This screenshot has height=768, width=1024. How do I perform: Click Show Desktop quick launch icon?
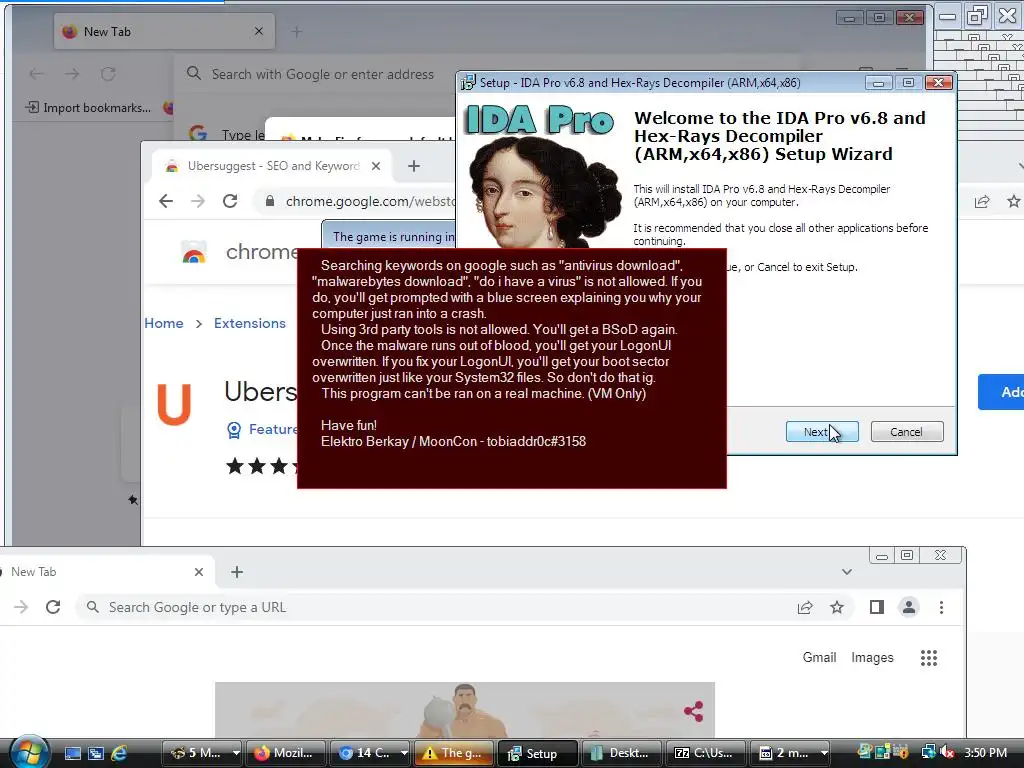click(72, 753)
